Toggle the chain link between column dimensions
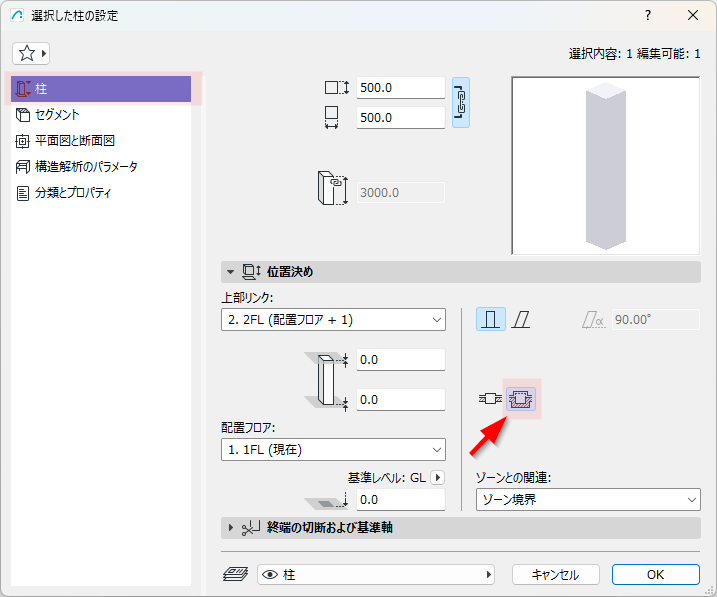Screen dimensions: 717x597 coord(460,102)
